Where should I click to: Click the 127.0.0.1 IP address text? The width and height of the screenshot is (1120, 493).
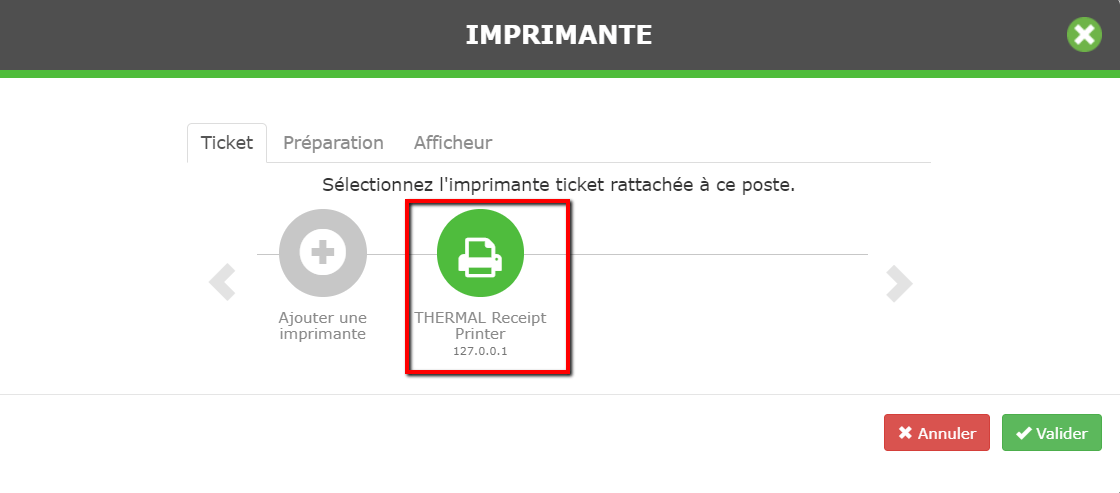pos(480,352)
